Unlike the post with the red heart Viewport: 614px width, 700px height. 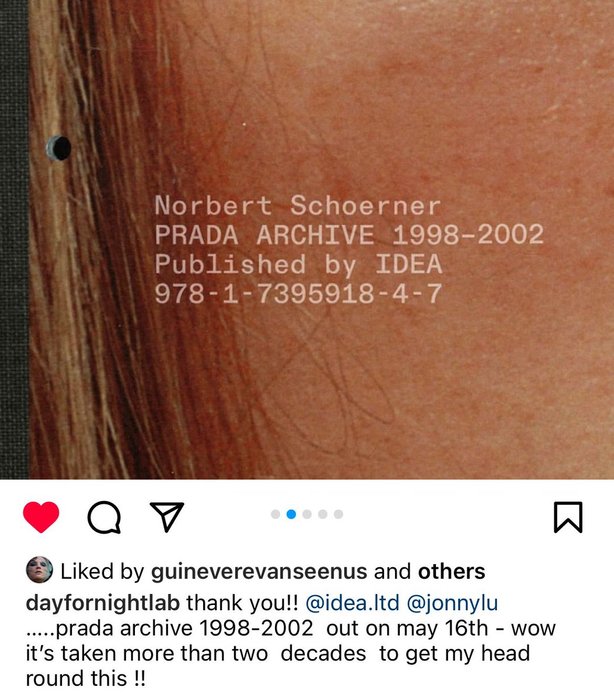pyautogui.click(x=41, y=517)
